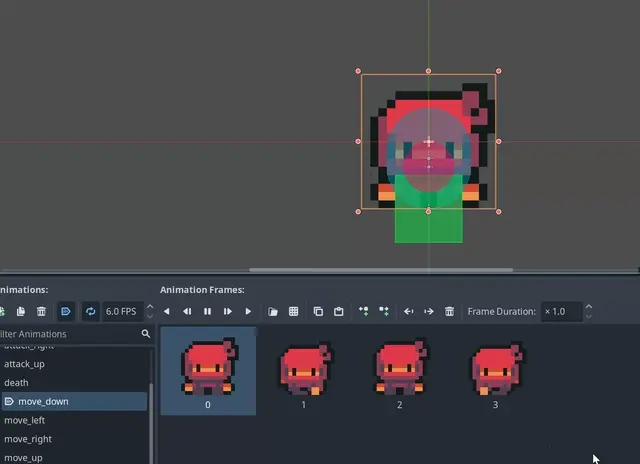
Task: Move selected frame right
Action: 429,312
